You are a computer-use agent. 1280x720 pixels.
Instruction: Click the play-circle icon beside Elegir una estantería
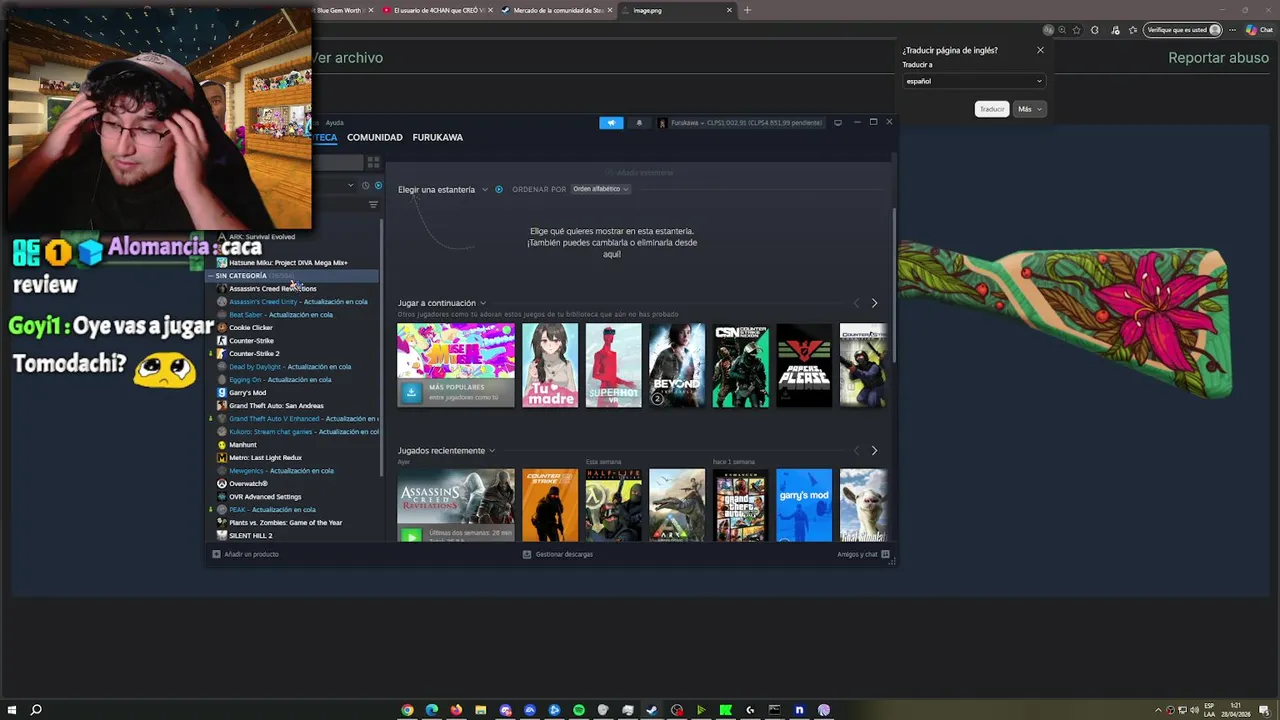499,189
